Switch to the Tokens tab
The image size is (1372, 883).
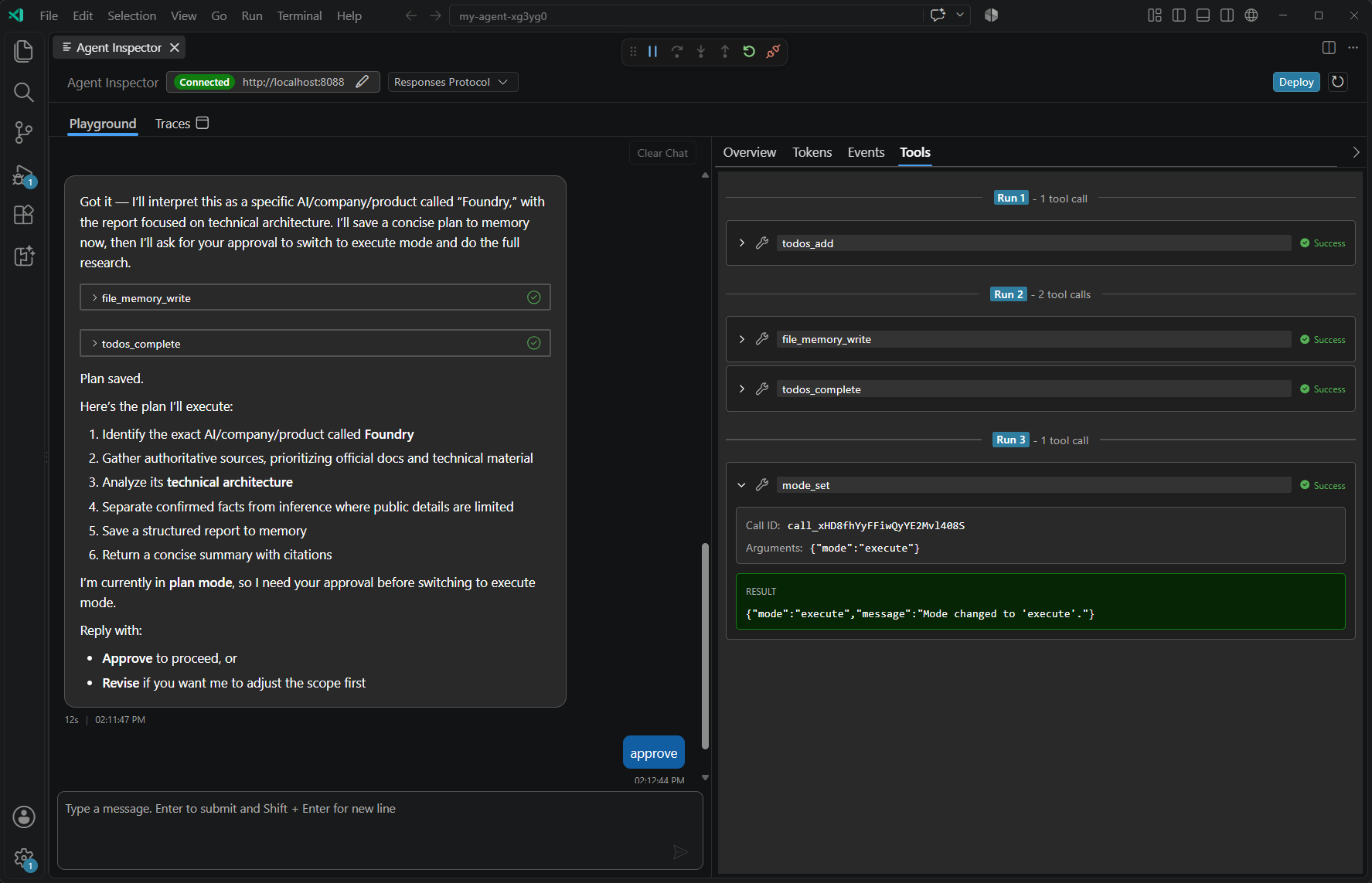point(812,152)
